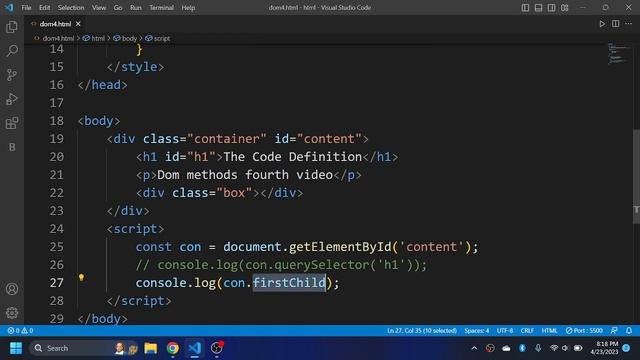Open the Go menu

118,8
